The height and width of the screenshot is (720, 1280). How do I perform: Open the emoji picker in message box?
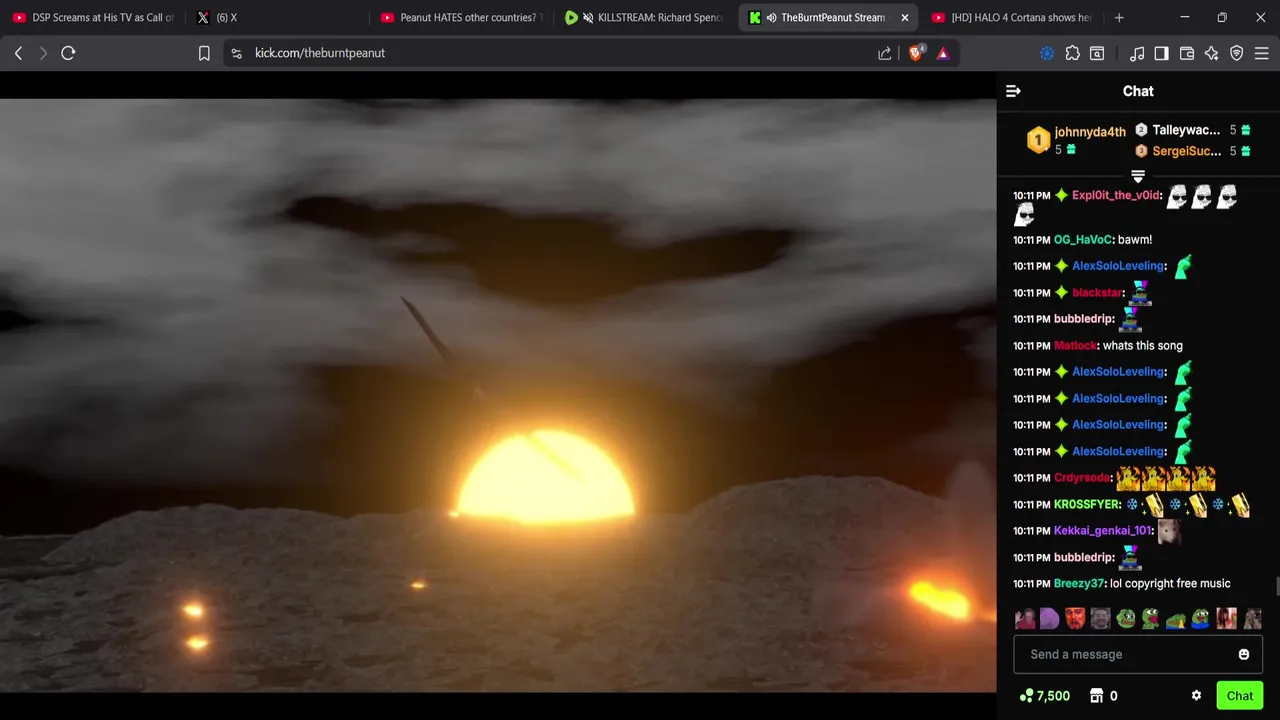pyautogui.click(x=1244, y=654)
